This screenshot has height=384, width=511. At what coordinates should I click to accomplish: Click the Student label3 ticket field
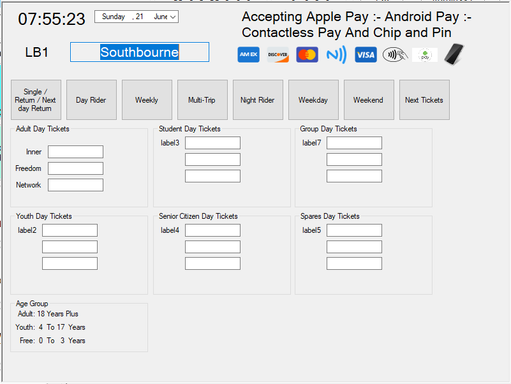(x=213, y=143)
